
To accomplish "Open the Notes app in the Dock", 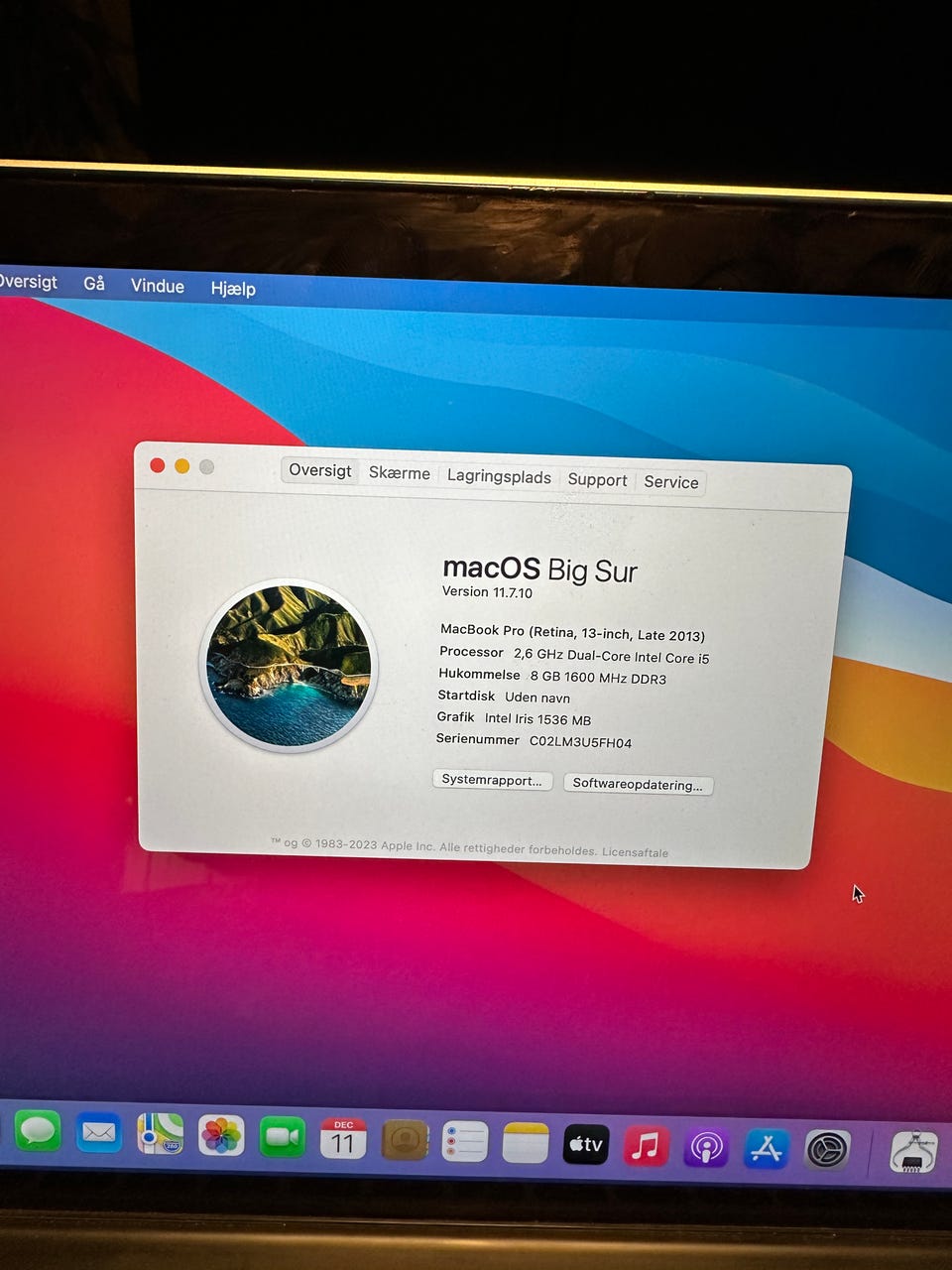I will tap(526, 1143).
